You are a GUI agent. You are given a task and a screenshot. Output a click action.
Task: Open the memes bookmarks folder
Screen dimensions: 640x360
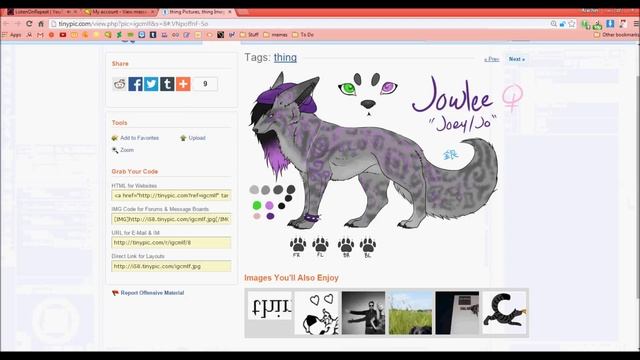pos(276,35)
